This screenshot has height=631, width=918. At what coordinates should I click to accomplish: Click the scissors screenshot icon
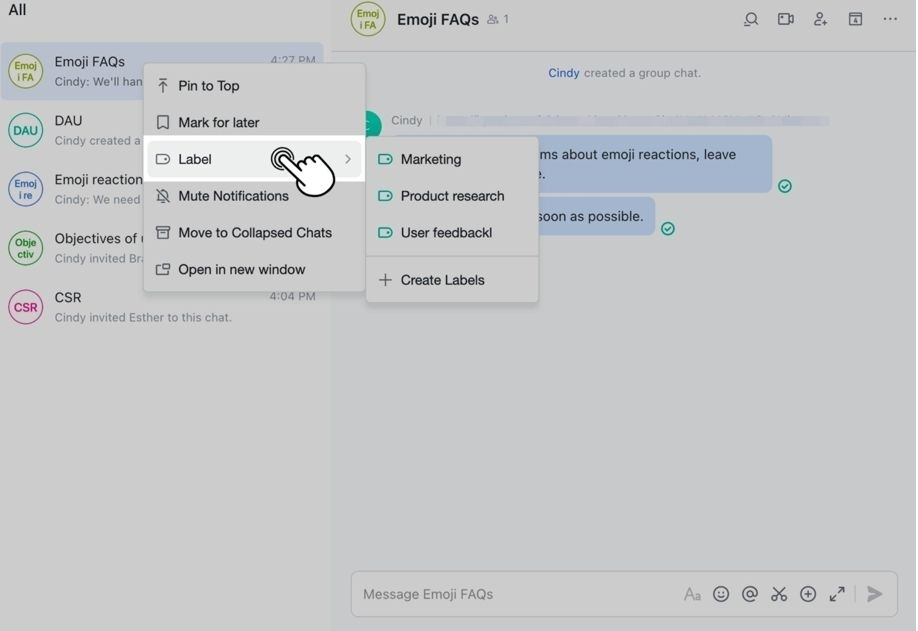[x=779, y=594]
